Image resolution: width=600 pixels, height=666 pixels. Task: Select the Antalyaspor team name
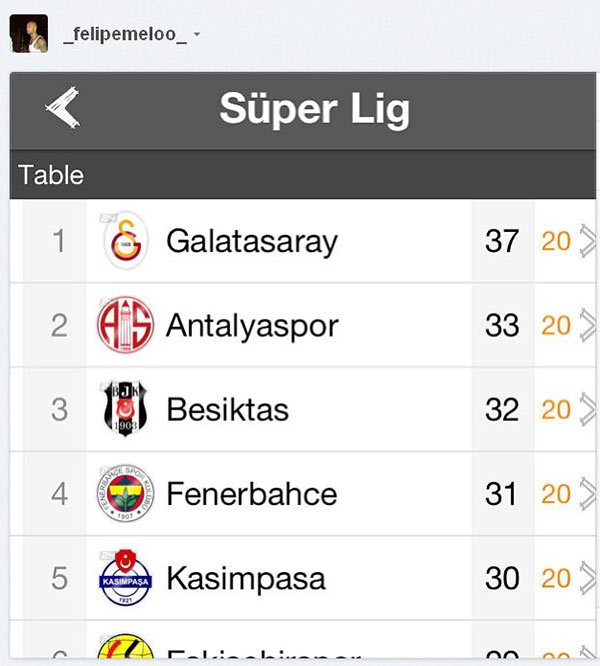click(252, 325)
